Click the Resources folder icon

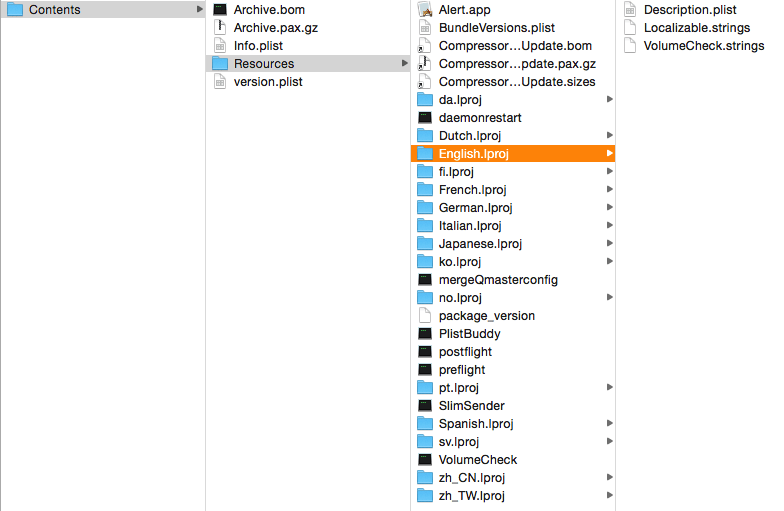click(x=220, y=64)
